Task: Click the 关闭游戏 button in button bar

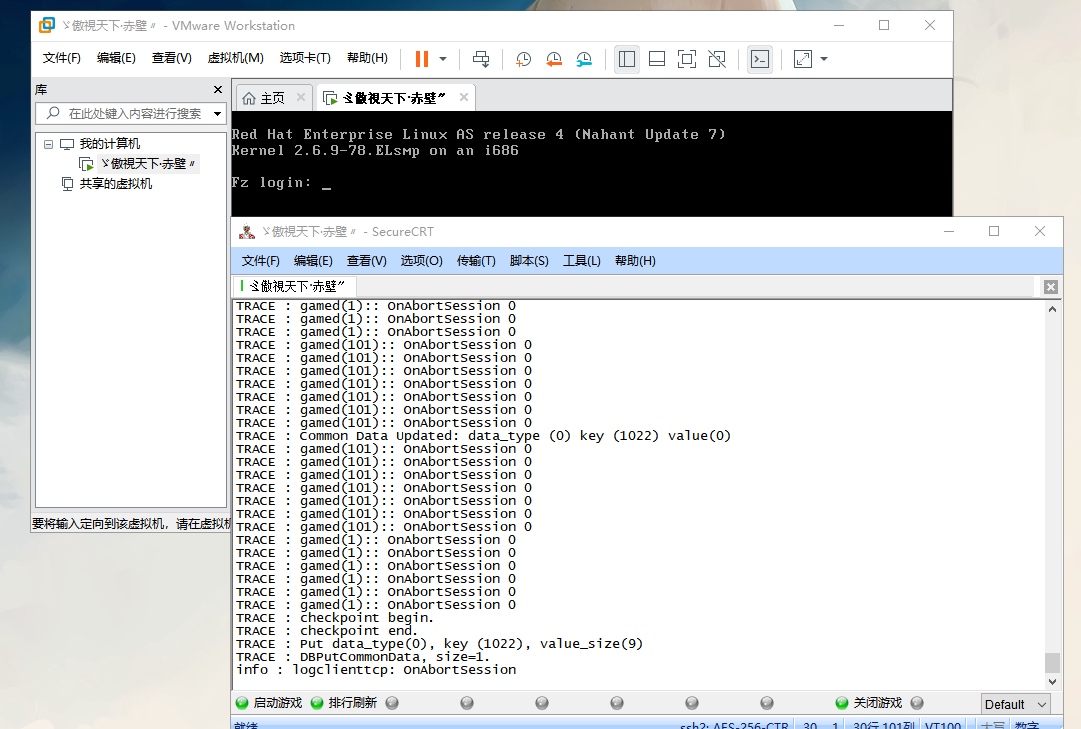Action: tap(869, 703)
